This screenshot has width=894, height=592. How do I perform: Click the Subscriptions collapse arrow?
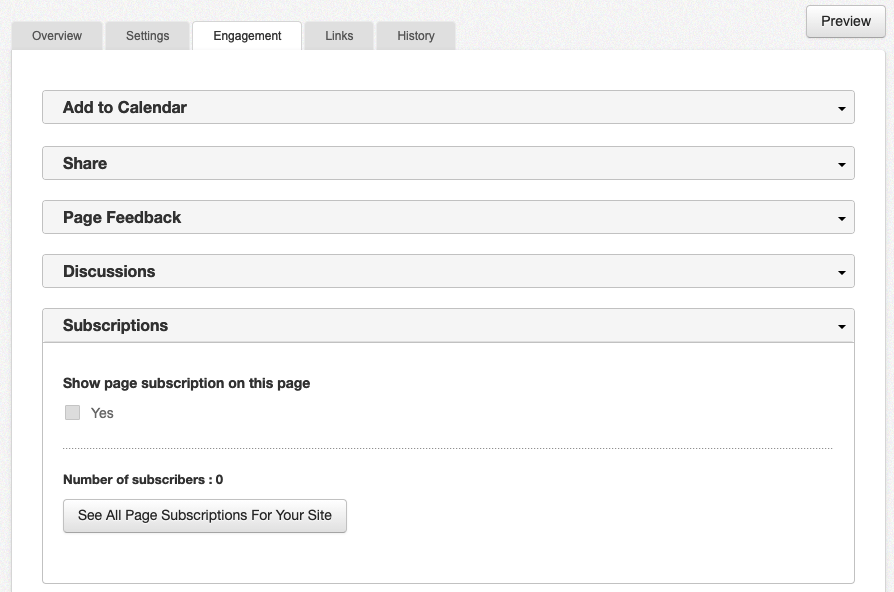point(843,325)
